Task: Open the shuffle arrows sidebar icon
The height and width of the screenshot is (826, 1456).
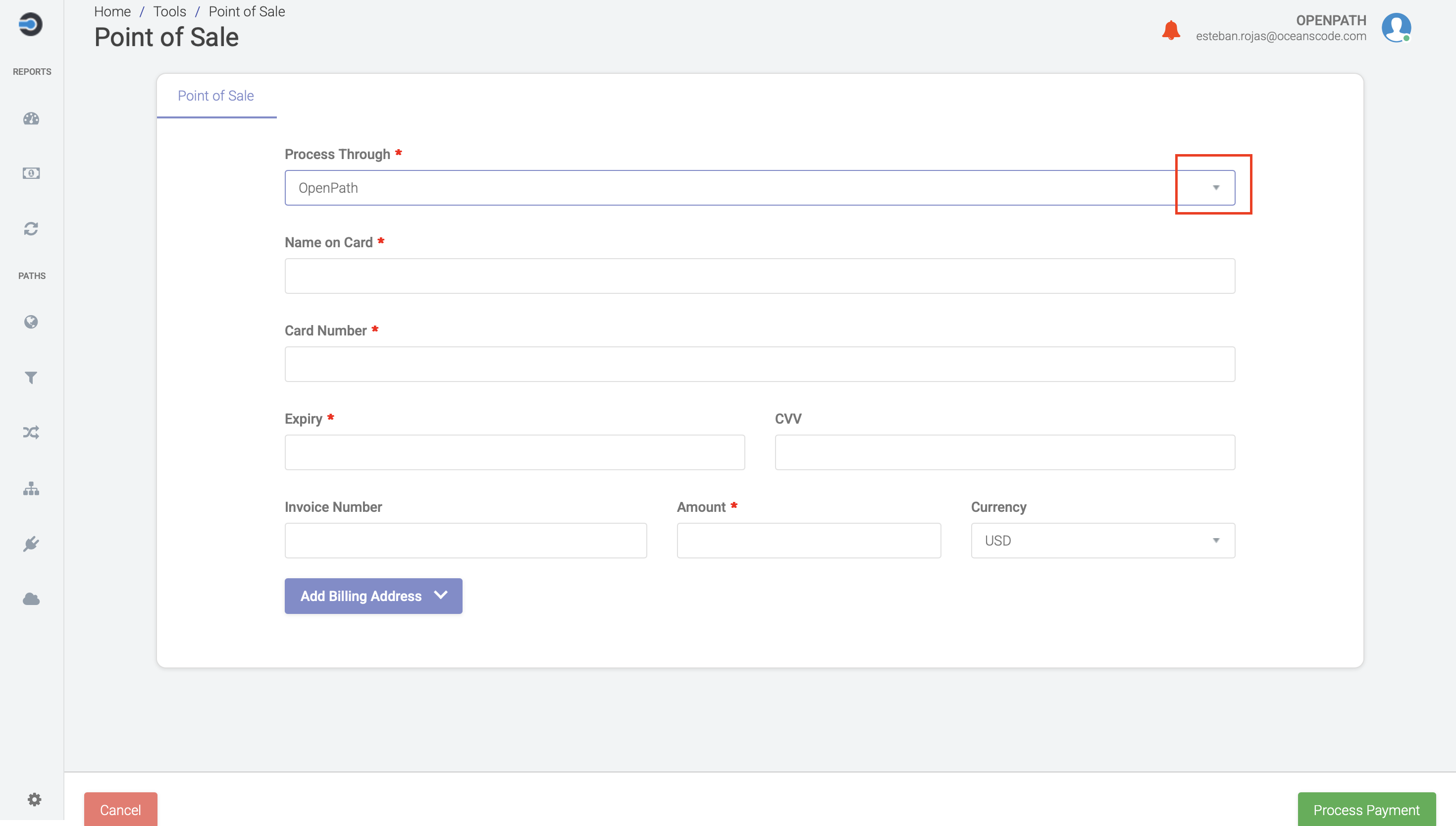Action: [x=31, y=433]
